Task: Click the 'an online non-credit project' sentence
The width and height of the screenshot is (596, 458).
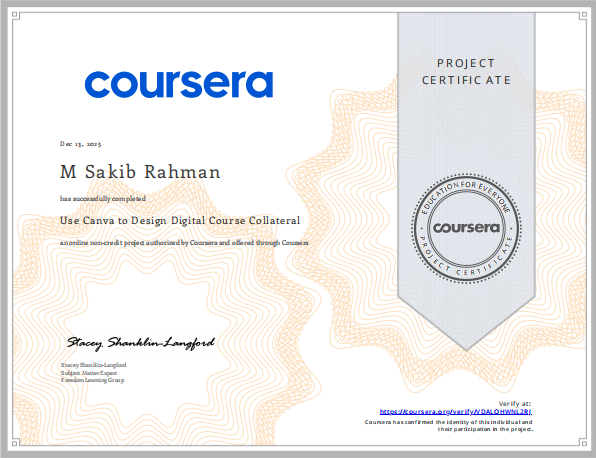Action: pyautogui.click(x=184, y=242)
